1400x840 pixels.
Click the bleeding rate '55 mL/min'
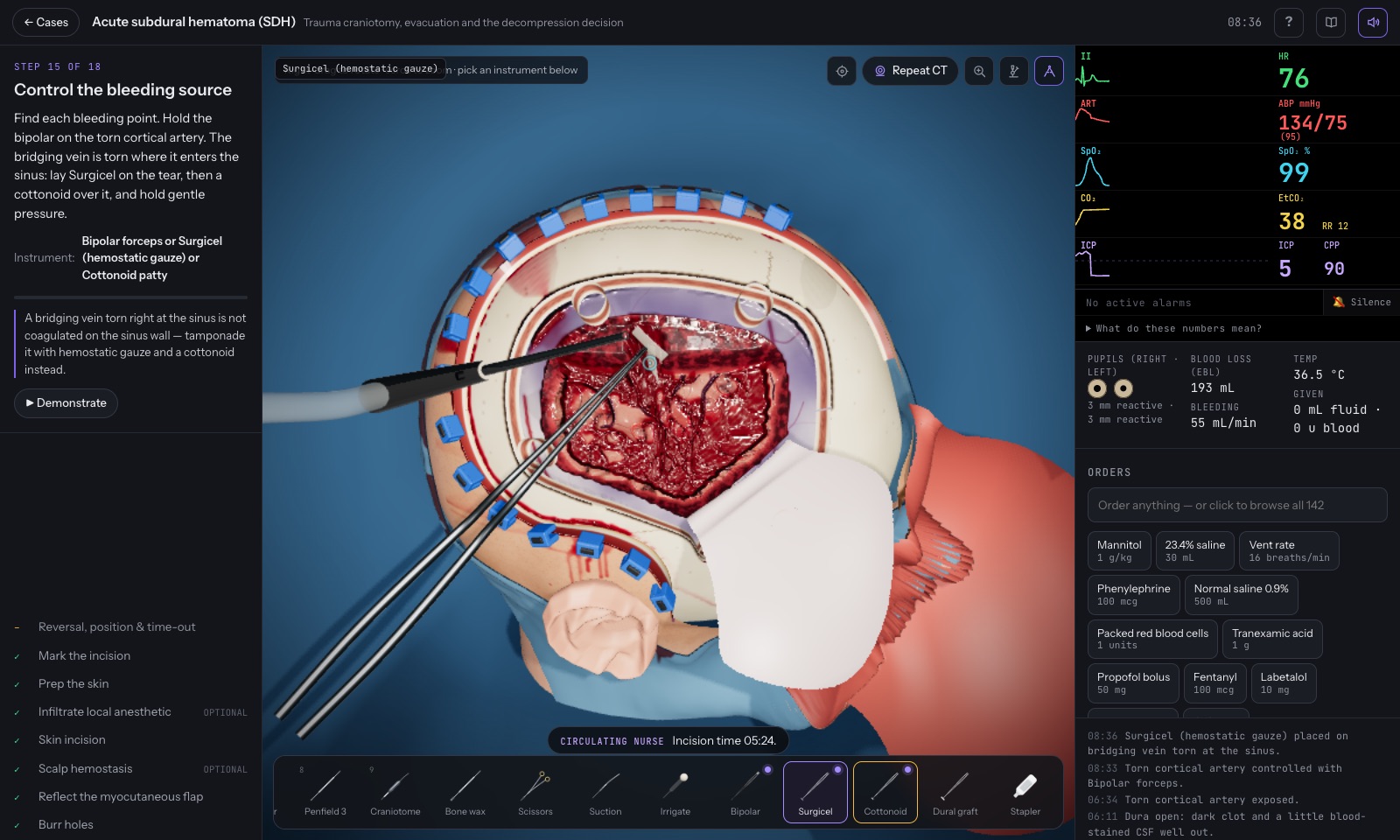point(1223,423)
